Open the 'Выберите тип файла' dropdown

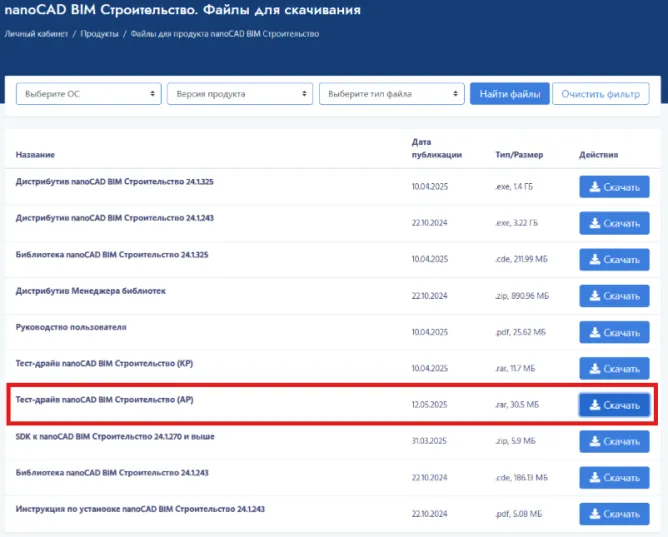click(x=392, y=94)
